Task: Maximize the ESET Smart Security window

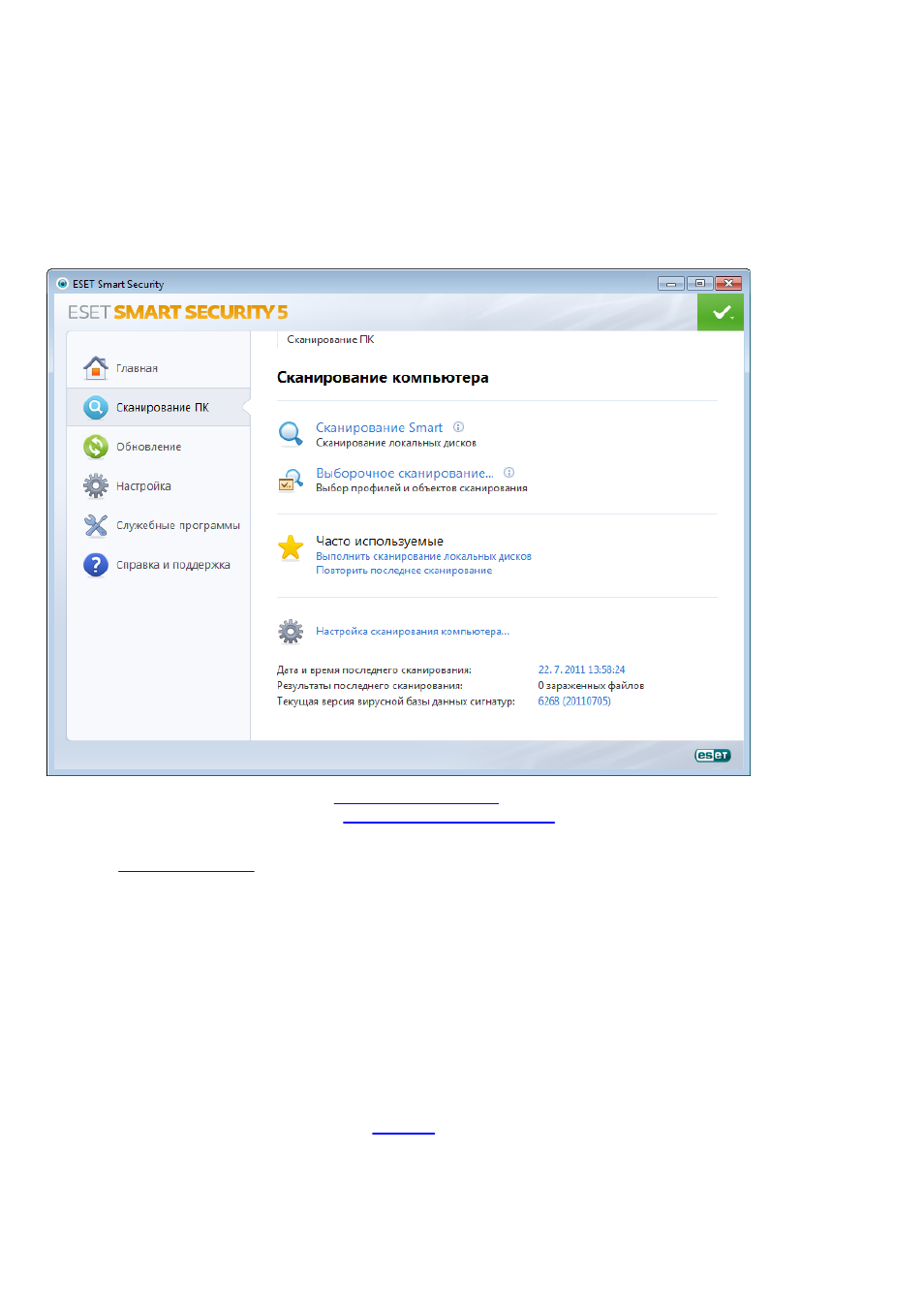Action: click(699, 284)
